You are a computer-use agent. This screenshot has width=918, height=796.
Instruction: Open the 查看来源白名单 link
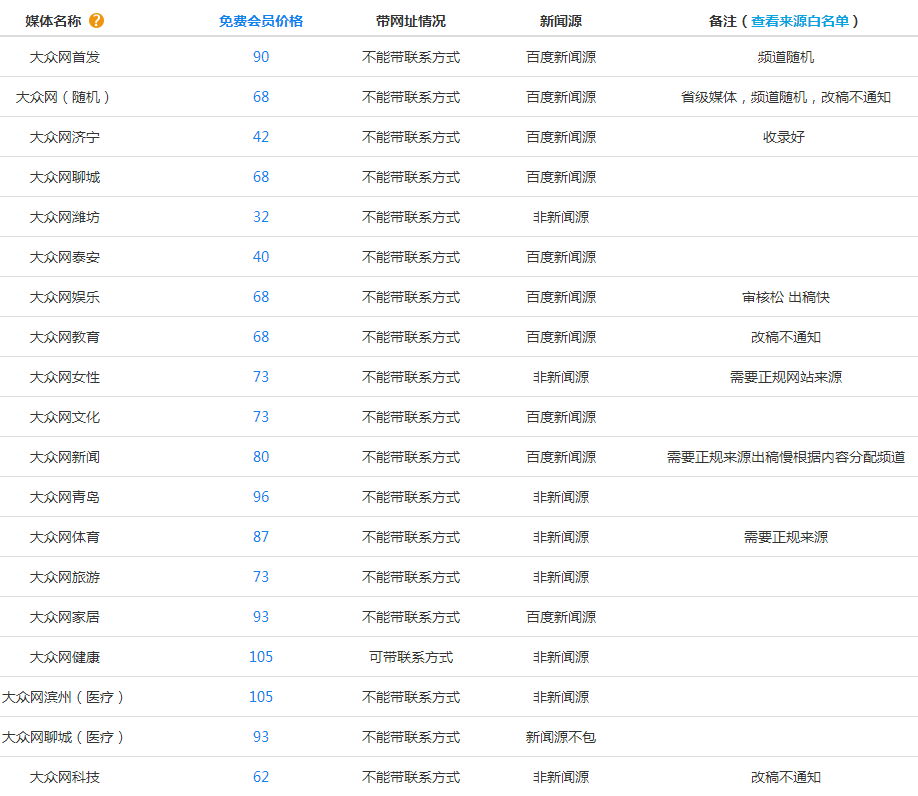point(800,21)
